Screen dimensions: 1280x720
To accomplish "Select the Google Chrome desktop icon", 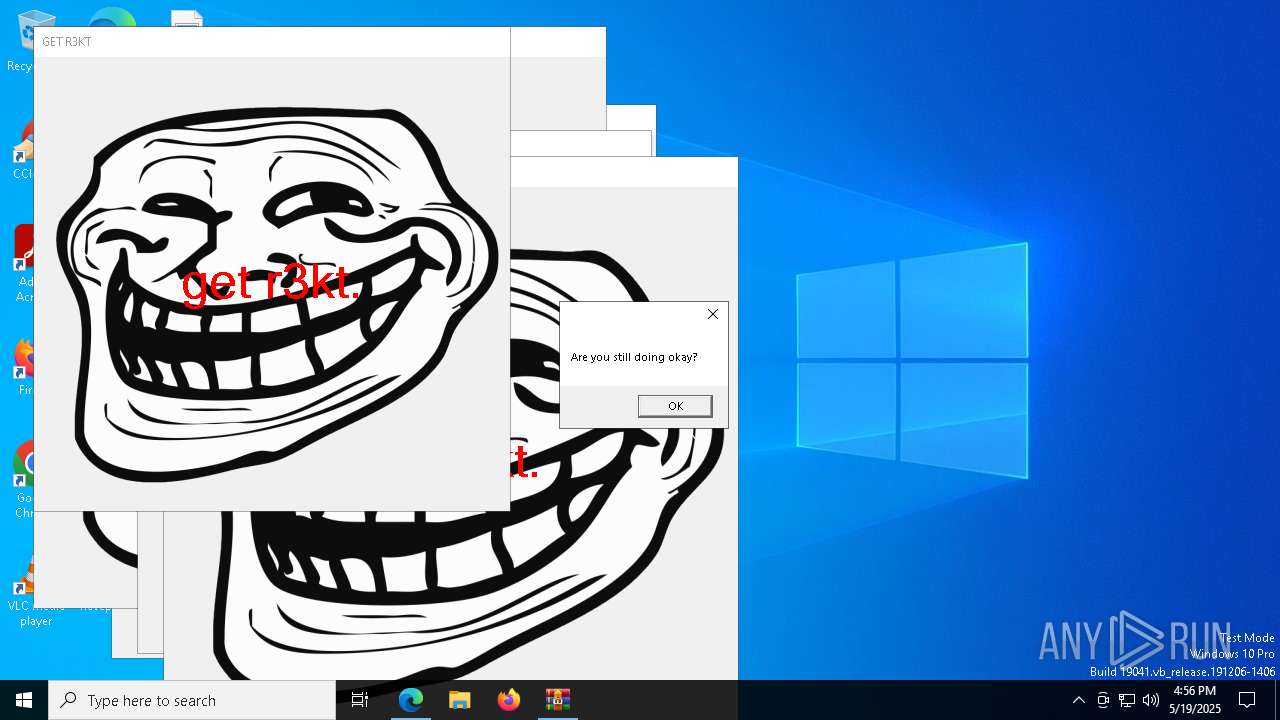I will click(x=24, y=480).
